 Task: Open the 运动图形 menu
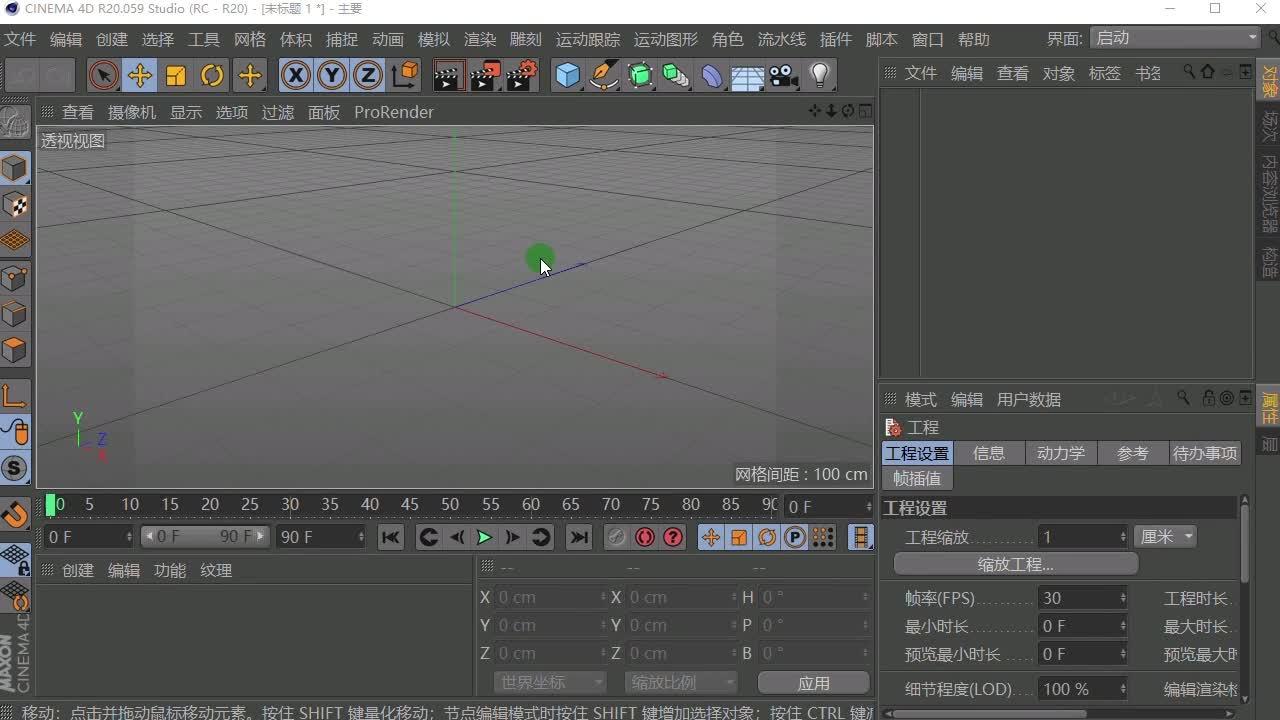click(666, 39)
